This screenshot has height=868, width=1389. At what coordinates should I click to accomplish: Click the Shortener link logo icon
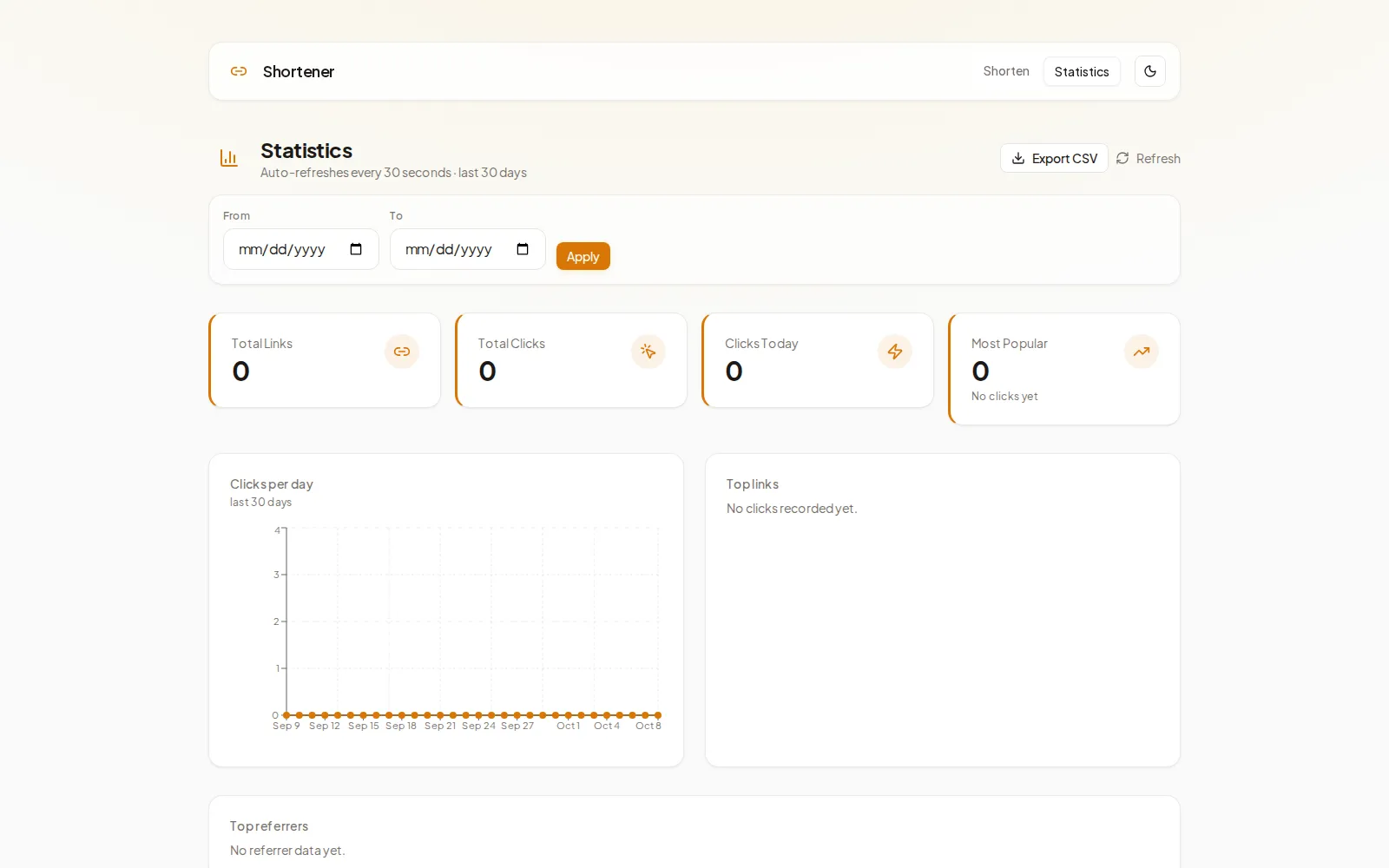point(239,71)
